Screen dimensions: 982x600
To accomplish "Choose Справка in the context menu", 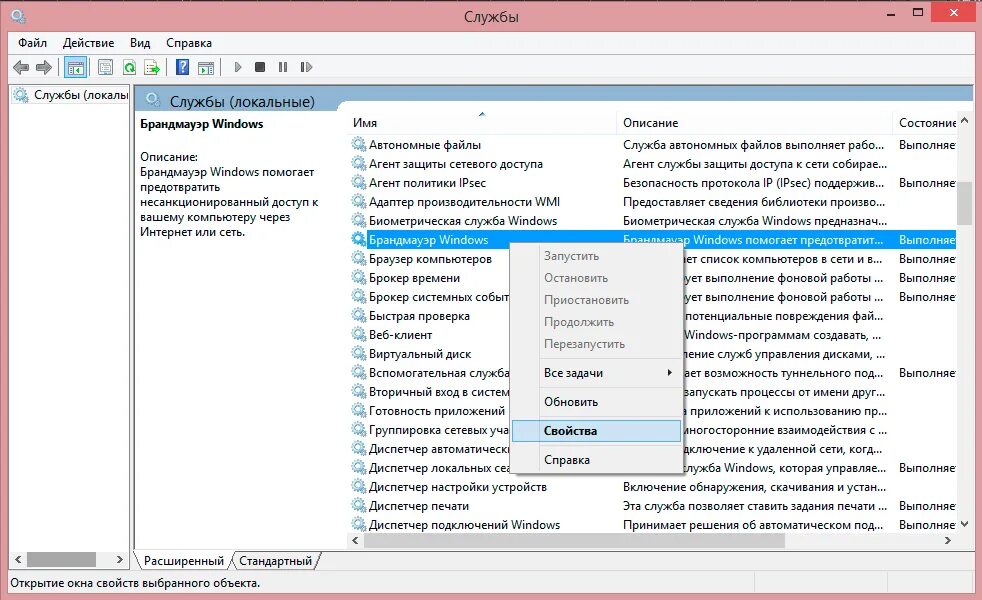I will point(596,460).
